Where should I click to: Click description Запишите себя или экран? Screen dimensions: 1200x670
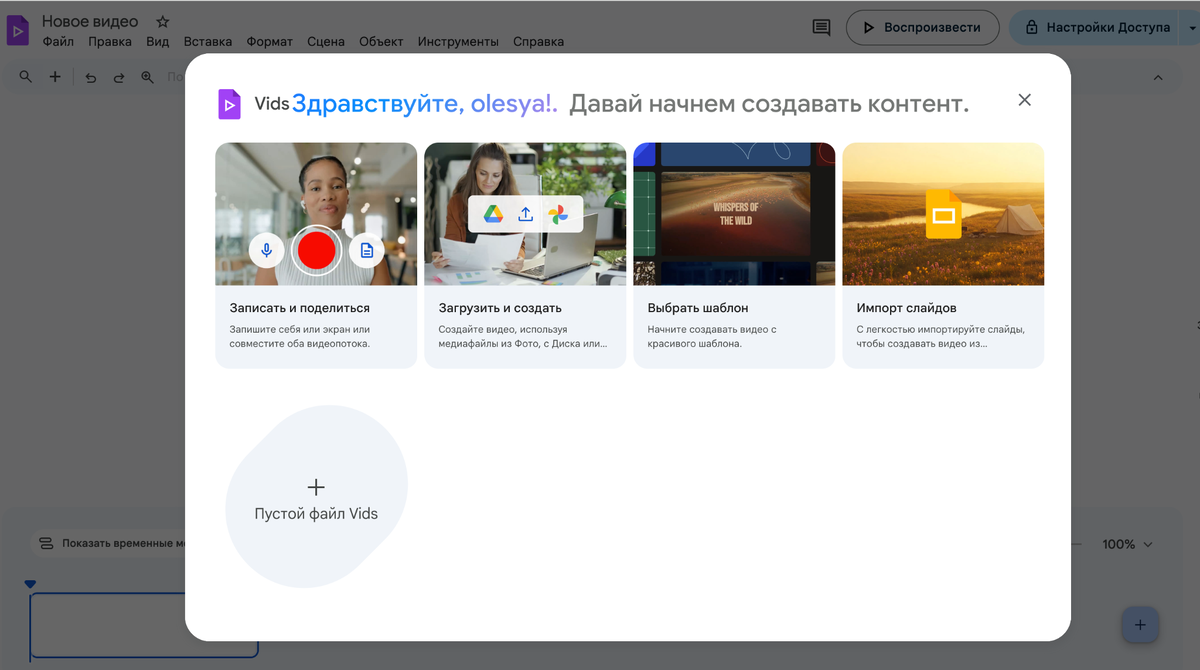299,336
